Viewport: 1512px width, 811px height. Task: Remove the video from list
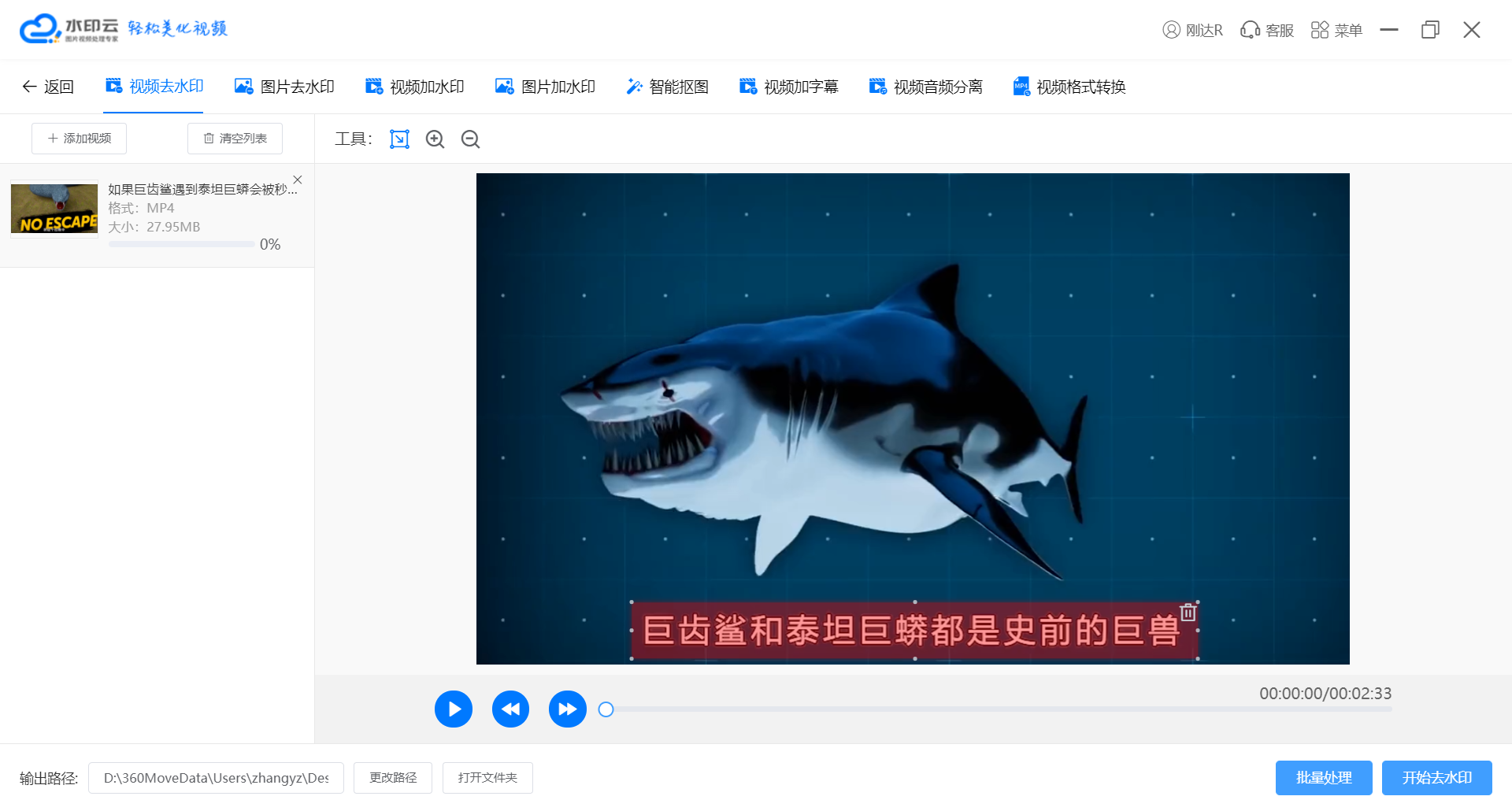click(298, 180)
